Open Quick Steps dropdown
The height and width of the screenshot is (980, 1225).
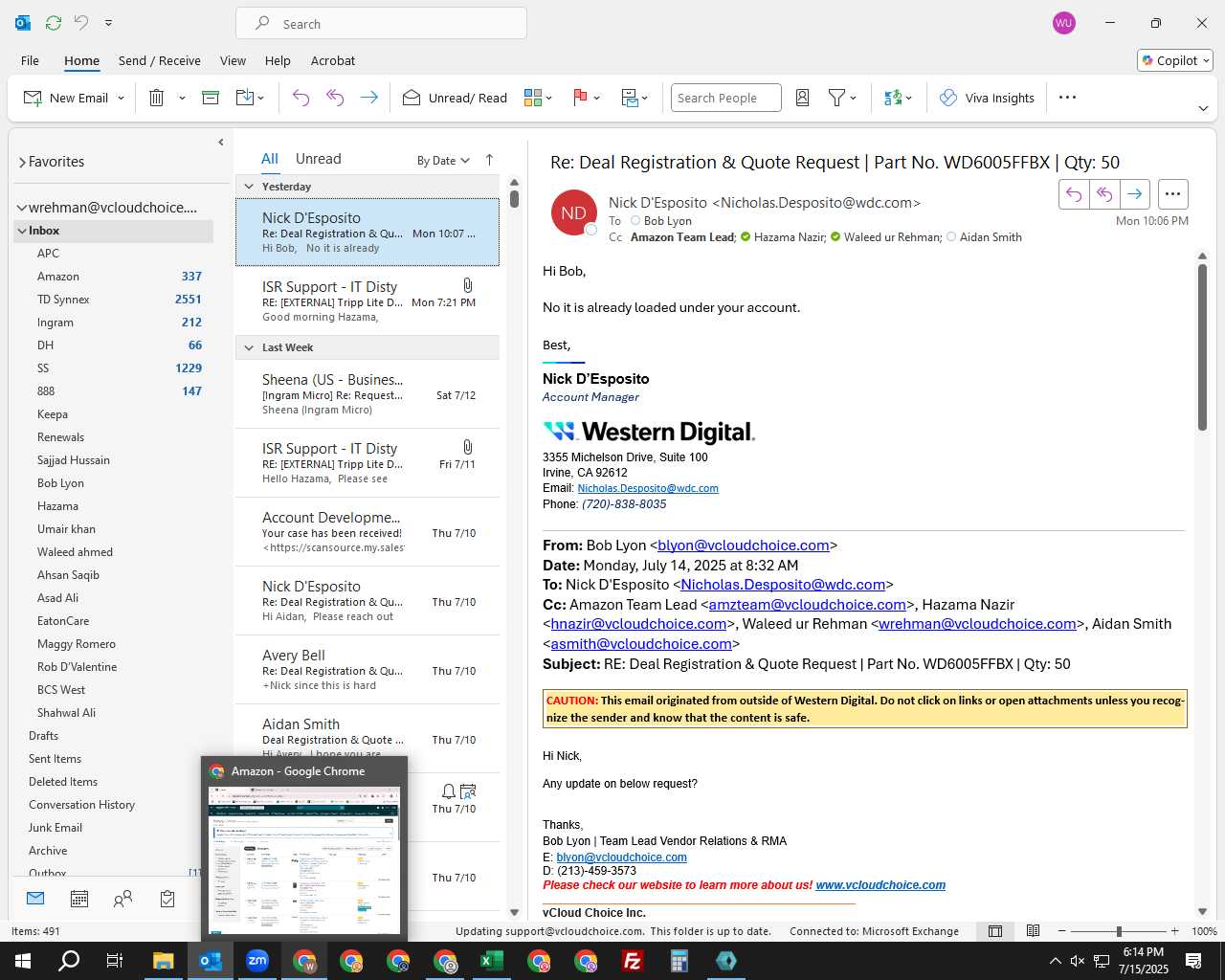point(635,98)
